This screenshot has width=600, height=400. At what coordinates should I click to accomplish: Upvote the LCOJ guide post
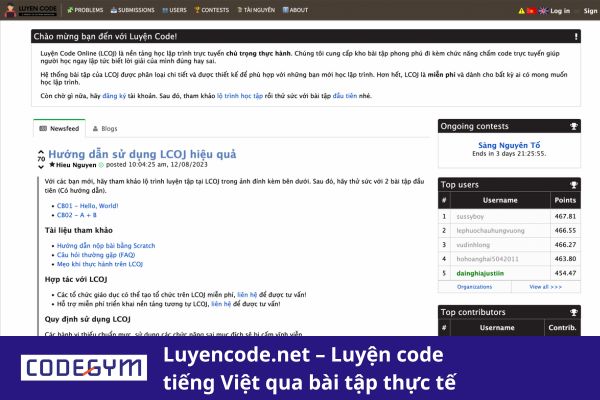[41, 152]
